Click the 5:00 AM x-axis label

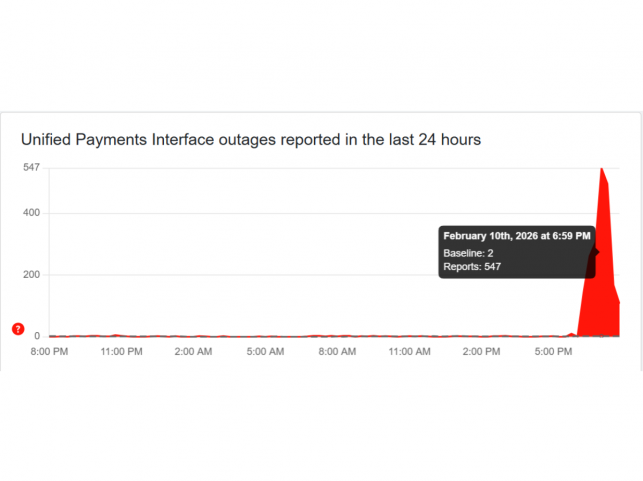coord(265,352)
